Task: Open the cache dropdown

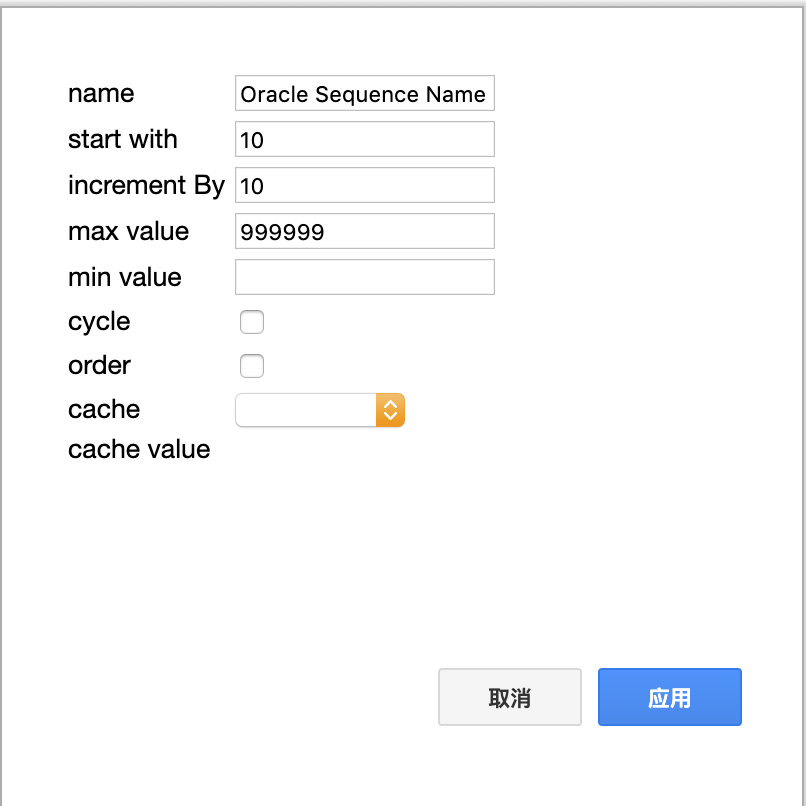Action: (320, 410)
